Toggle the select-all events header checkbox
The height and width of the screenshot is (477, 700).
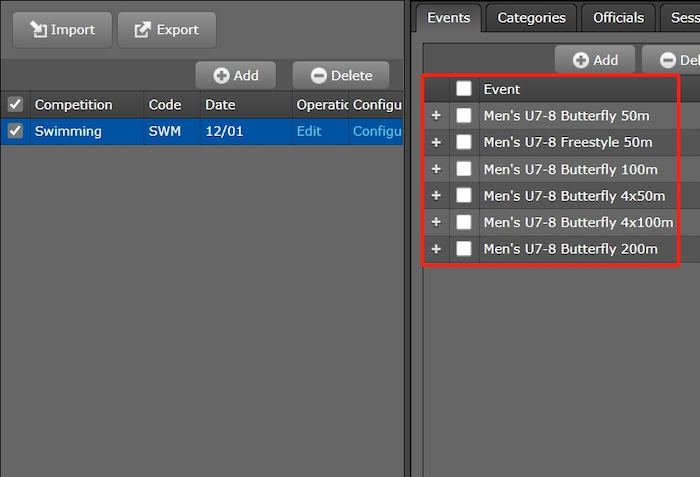464,89
